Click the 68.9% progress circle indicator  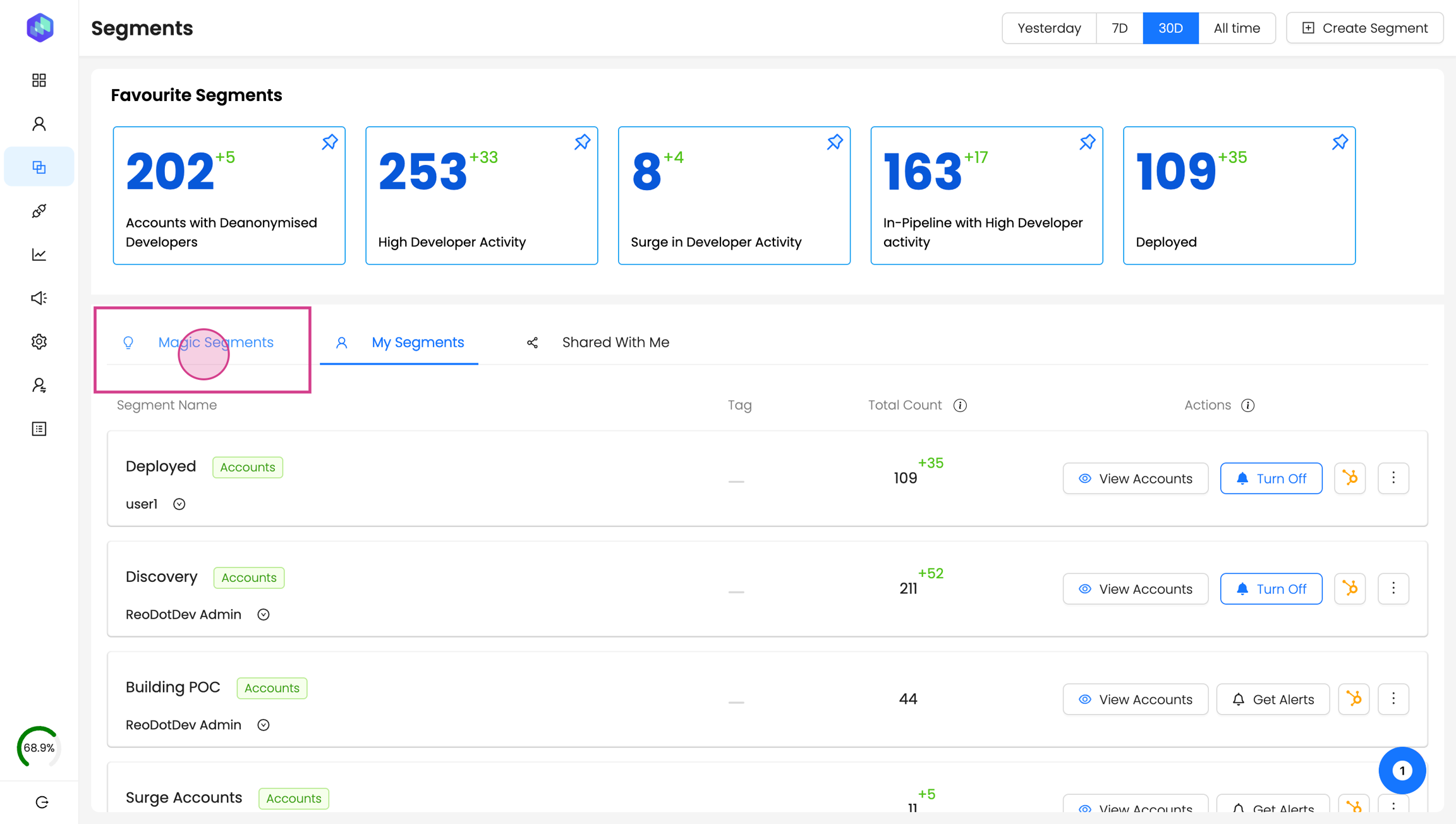[39, 748]
